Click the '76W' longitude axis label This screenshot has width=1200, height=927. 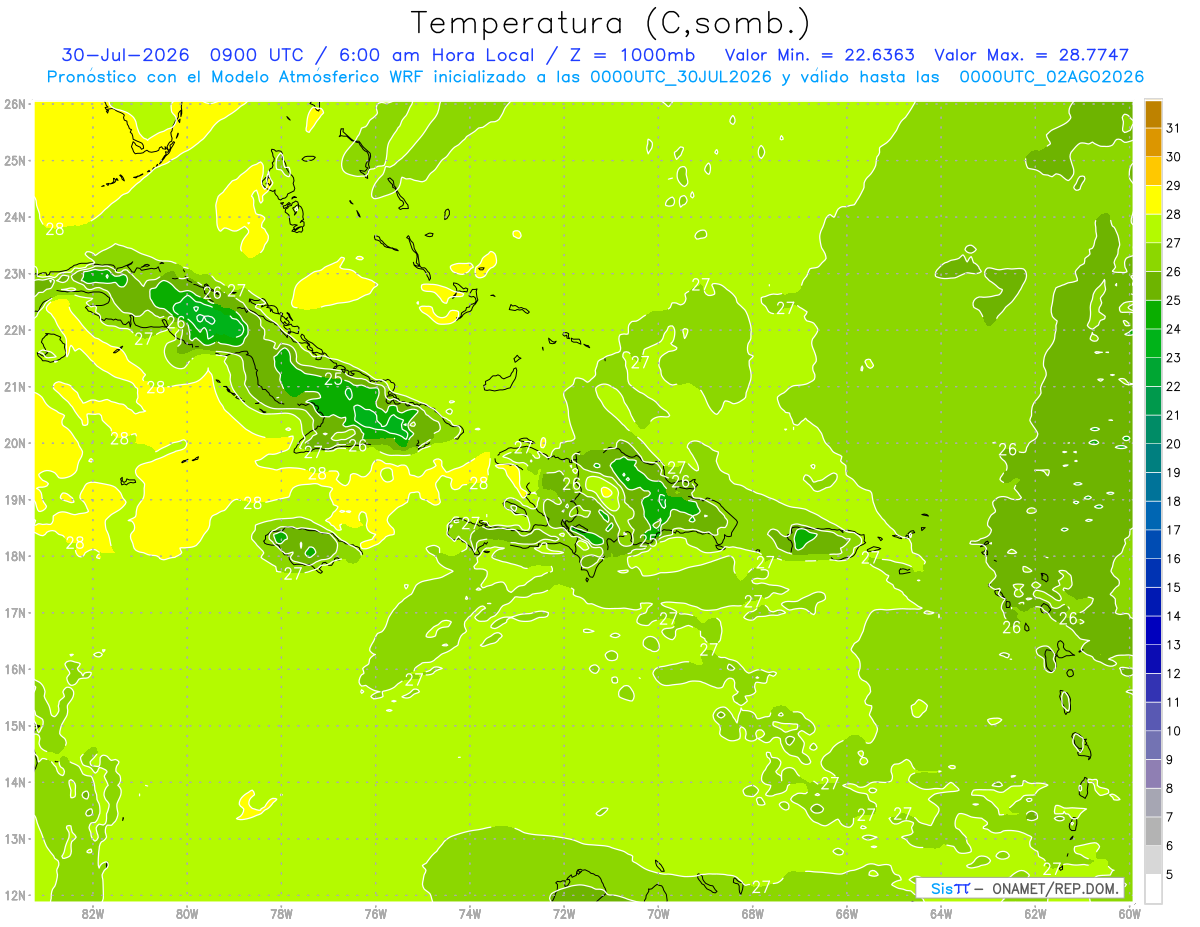click(376, 913)
